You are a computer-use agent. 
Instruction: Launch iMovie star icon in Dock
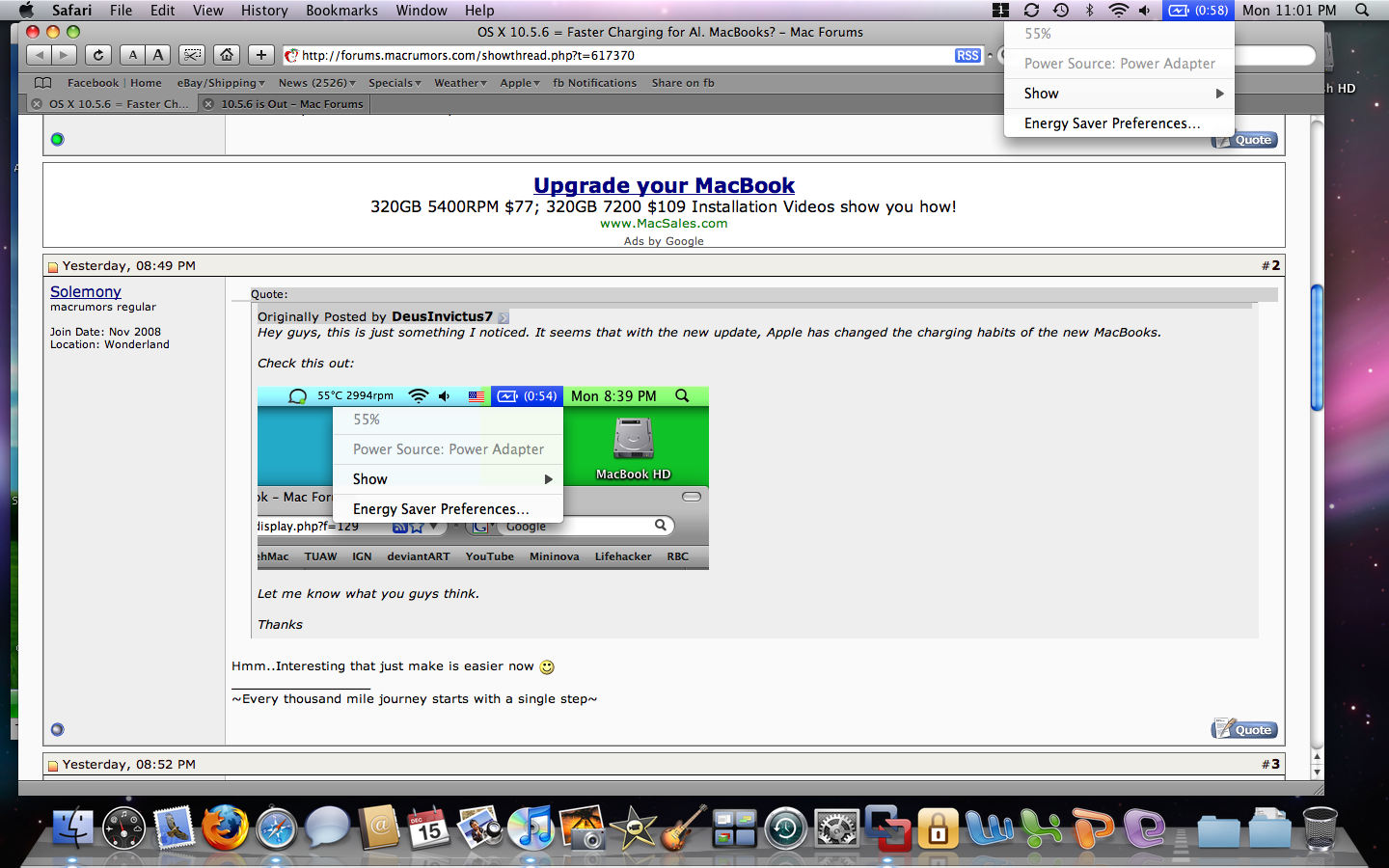(x=633, y=827)
